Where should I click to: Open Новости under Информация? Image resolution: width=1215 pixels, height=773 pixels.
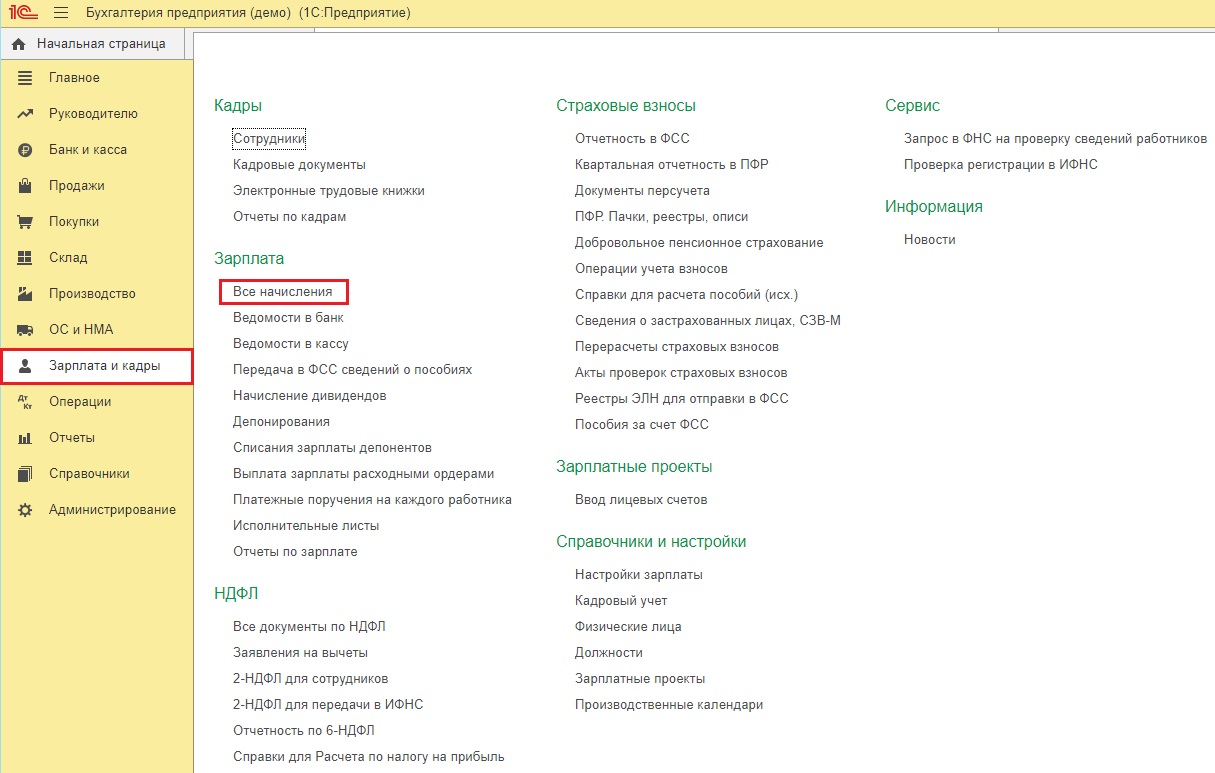927,239
